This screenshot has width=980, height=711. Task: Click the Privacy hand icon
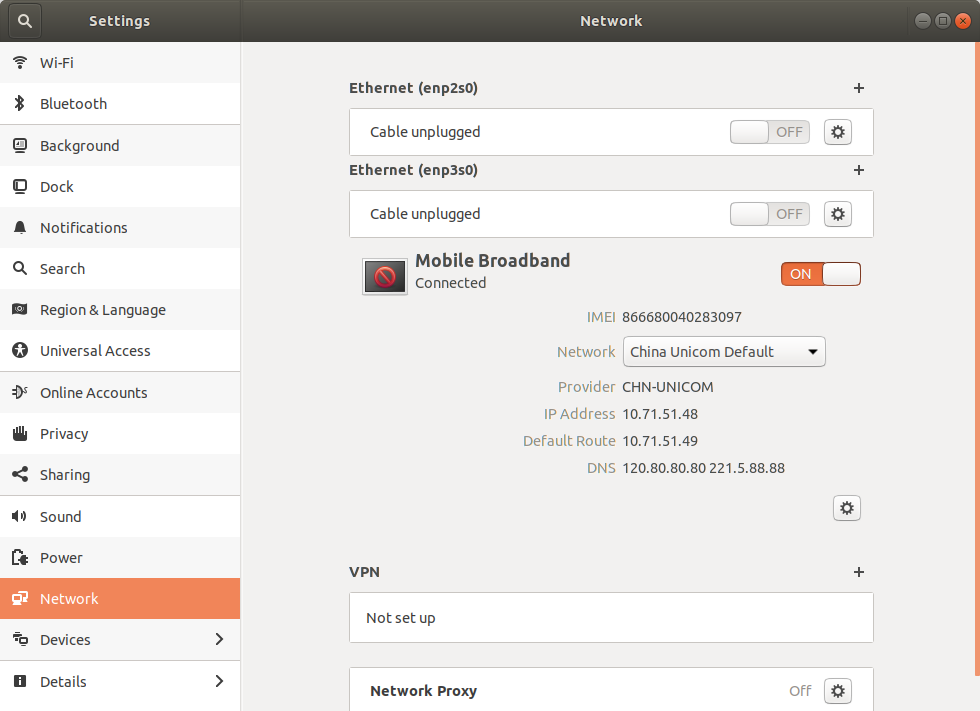20,434
